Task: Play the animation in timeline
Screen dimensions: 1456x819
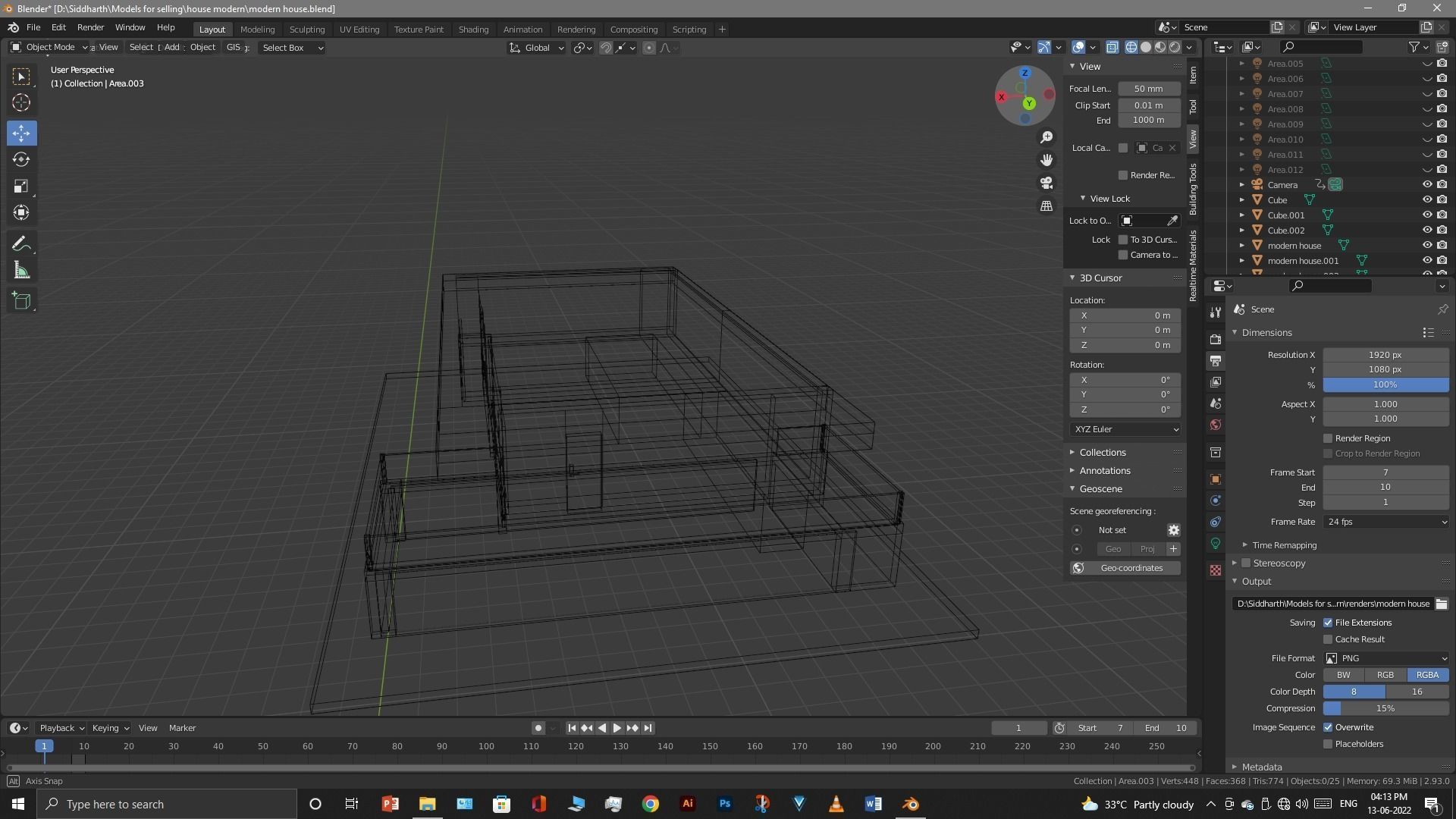Action: point(617,728)
